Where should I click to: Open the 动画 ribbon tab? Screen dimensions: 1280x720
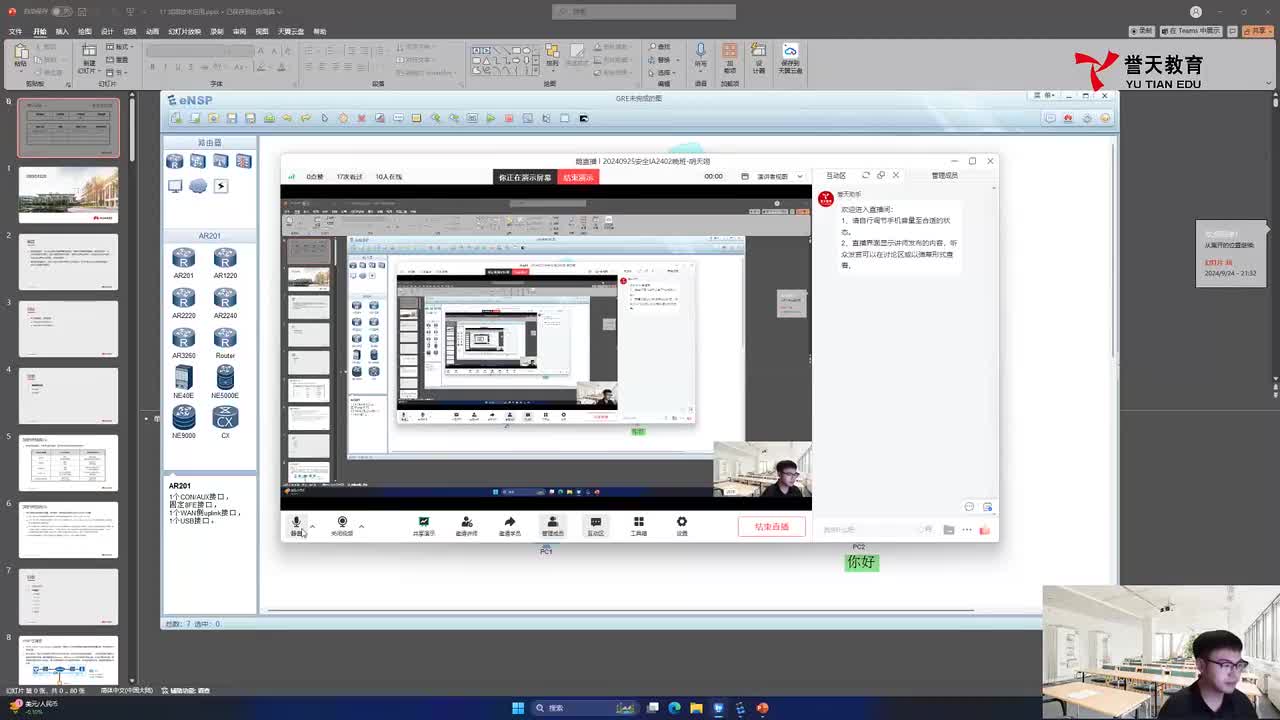(152, 31)
